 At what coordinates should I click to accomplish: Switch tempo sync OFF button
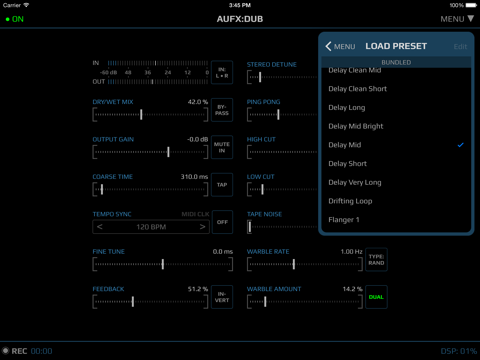pyautogui.click(x=222, y=222)
